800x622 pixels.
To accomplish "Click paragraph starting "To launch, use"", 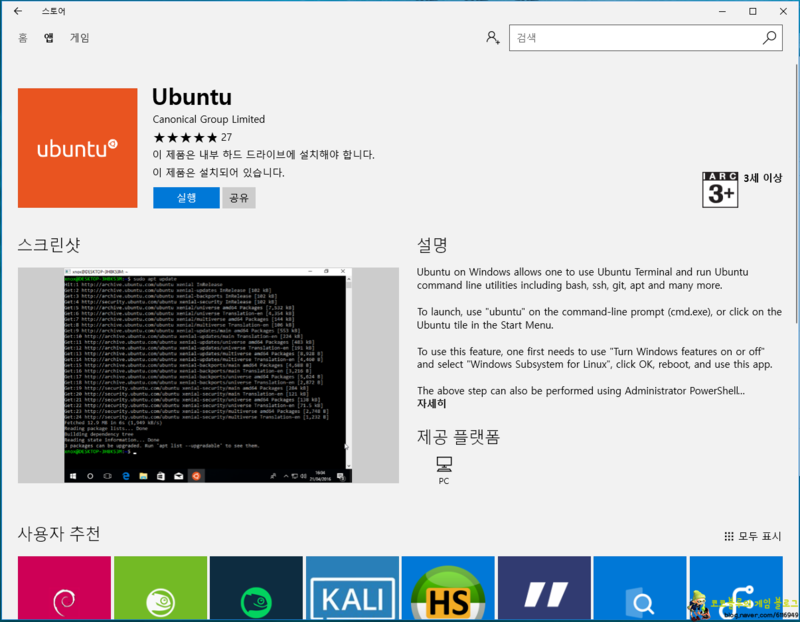I will coord(599,318).
